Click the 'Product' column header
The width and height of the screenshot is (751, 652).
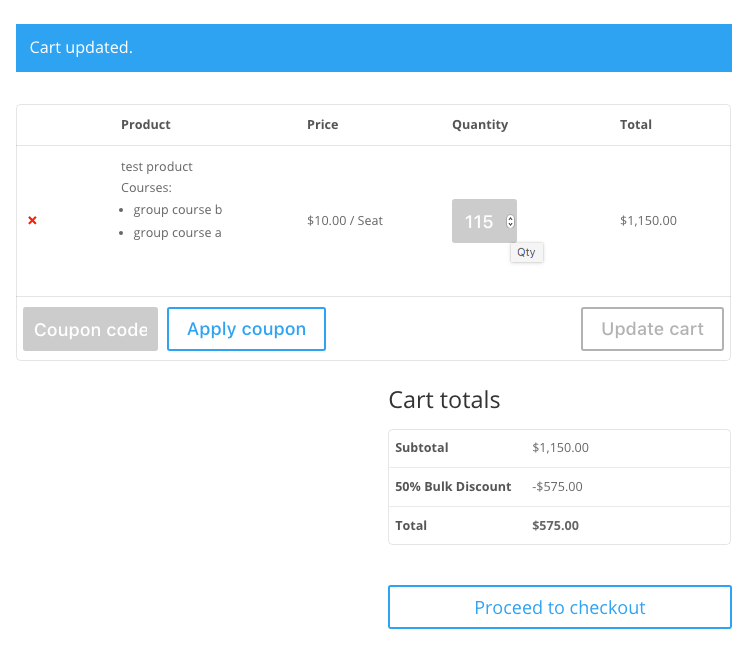point(146,125)
